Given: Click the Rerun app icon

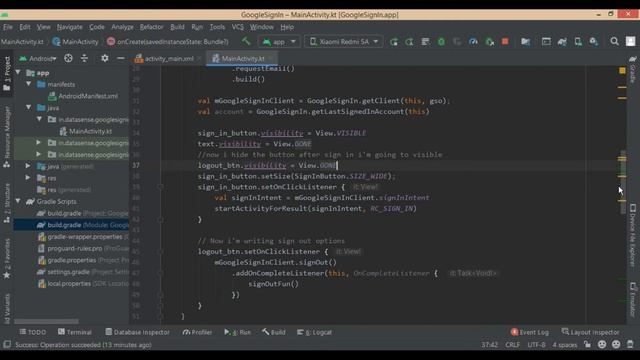Looking at the screenshot, I should point(393,42).
